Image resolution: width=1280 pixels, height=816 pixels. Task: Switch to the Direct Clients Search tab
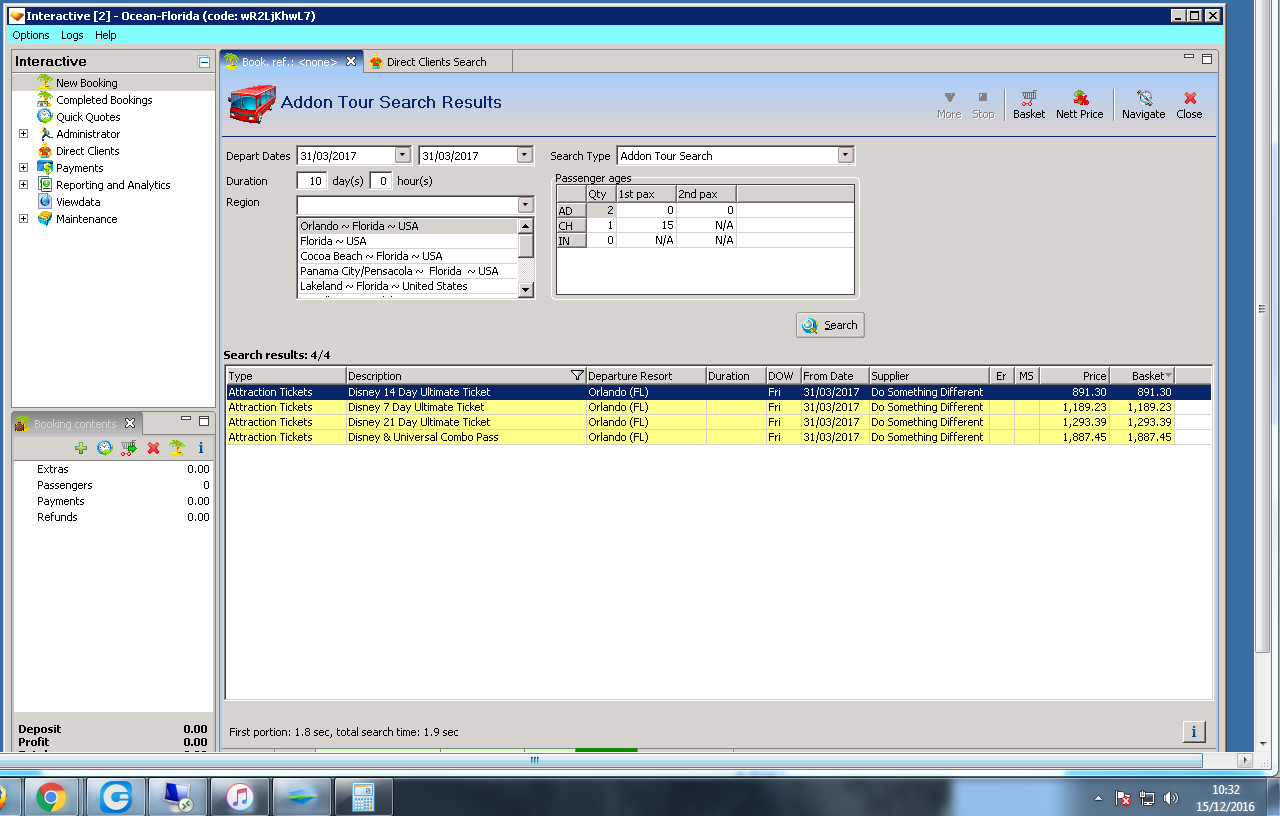[436, 62]
